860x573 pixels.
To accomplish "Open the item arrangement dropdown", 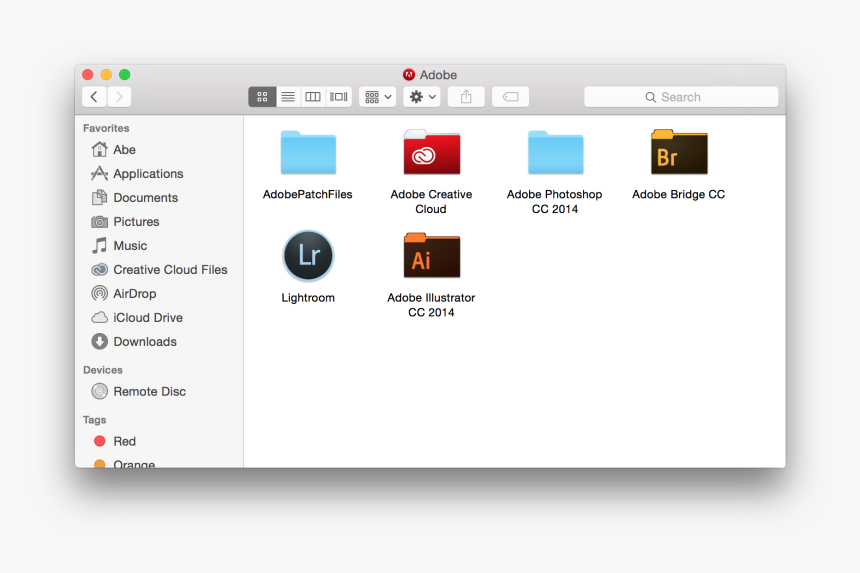I will click(377, 97).
